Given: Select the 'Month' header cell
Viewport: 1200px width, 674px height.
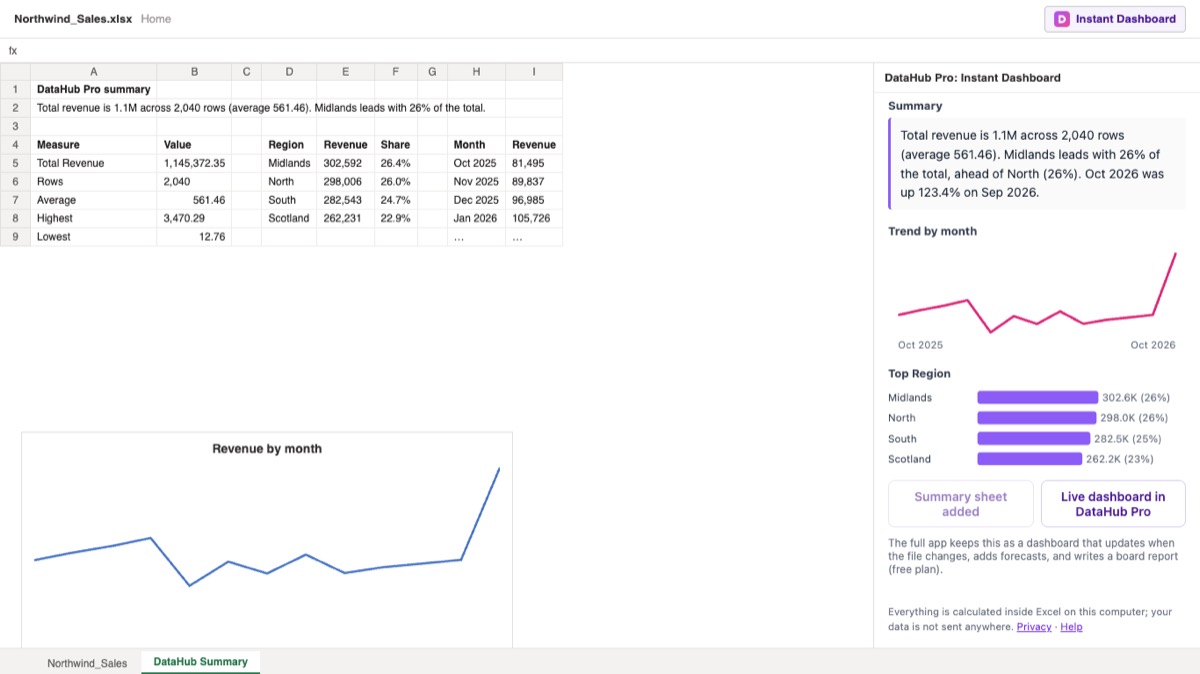Looking at the screenshot, I should point(476,144).
